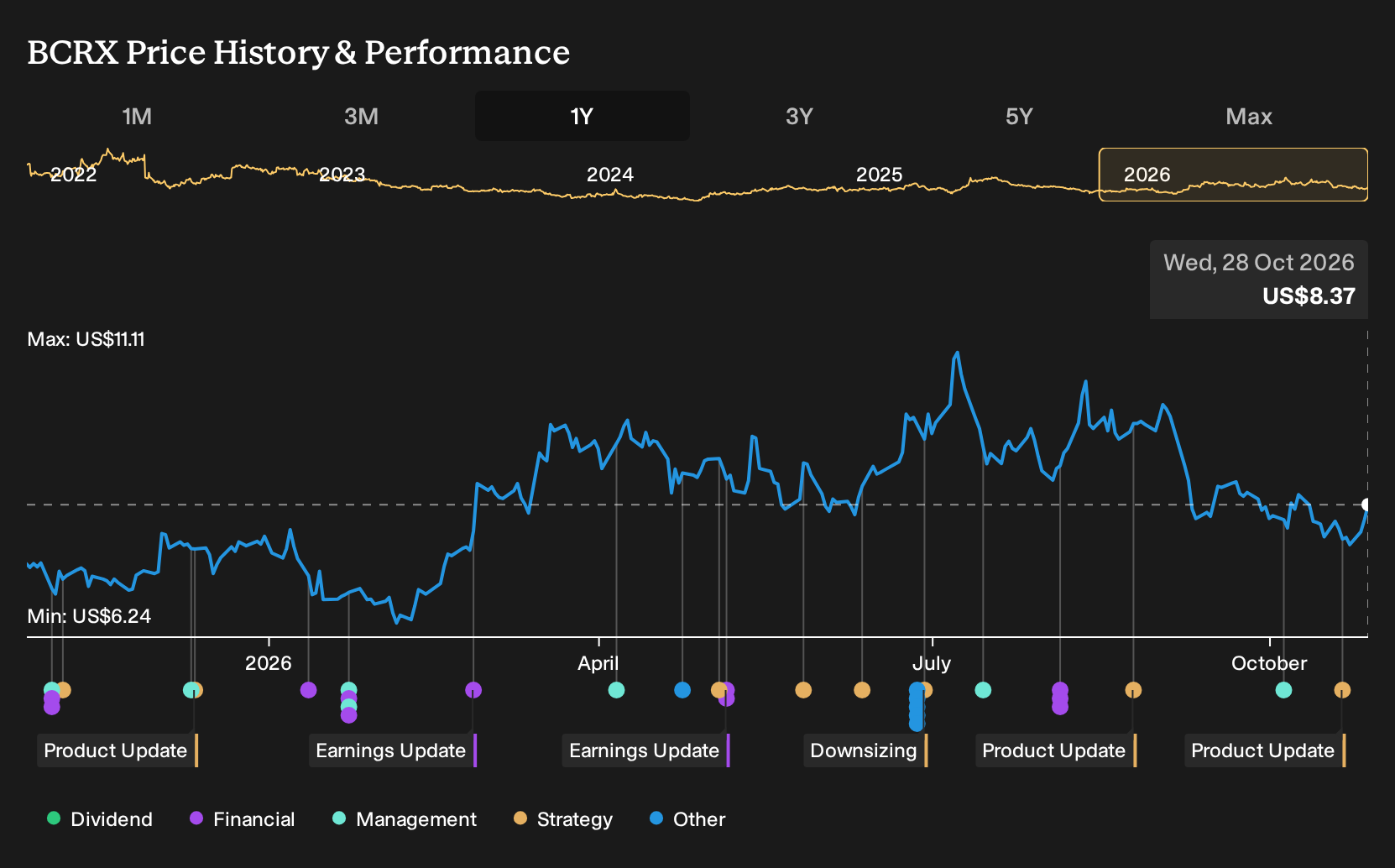Click the 'BCRX Price History & Performance' heading
Screen dimensions: 1395x868
299,52
